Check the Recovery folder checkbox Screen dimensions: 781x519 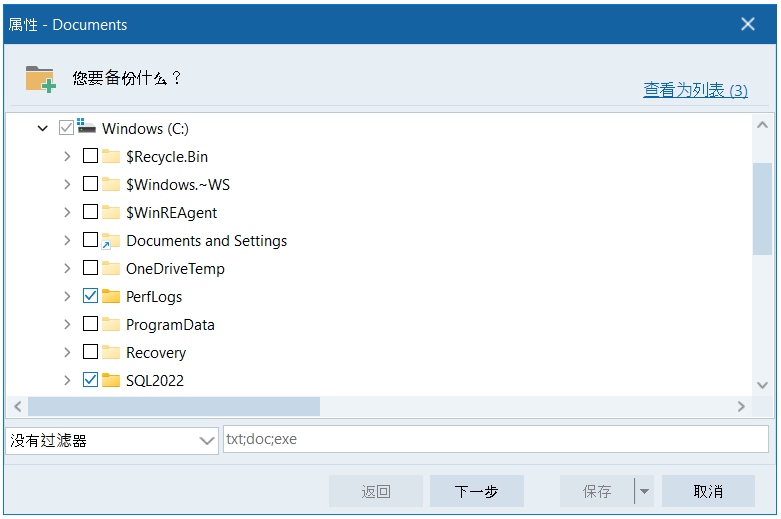[90, 352]
